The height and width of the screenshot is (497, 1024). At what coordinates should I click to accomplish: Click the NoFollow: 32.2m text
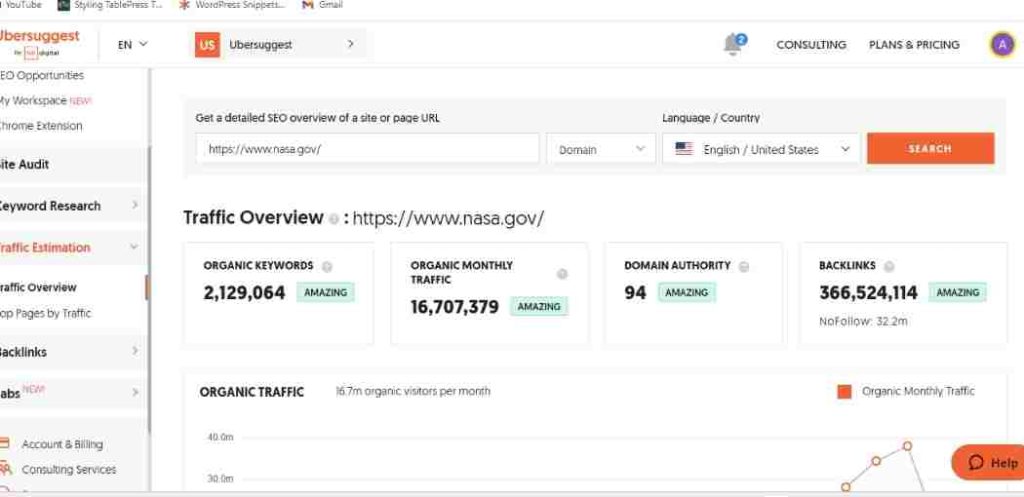pyautogui.click(x=863, y=321)
